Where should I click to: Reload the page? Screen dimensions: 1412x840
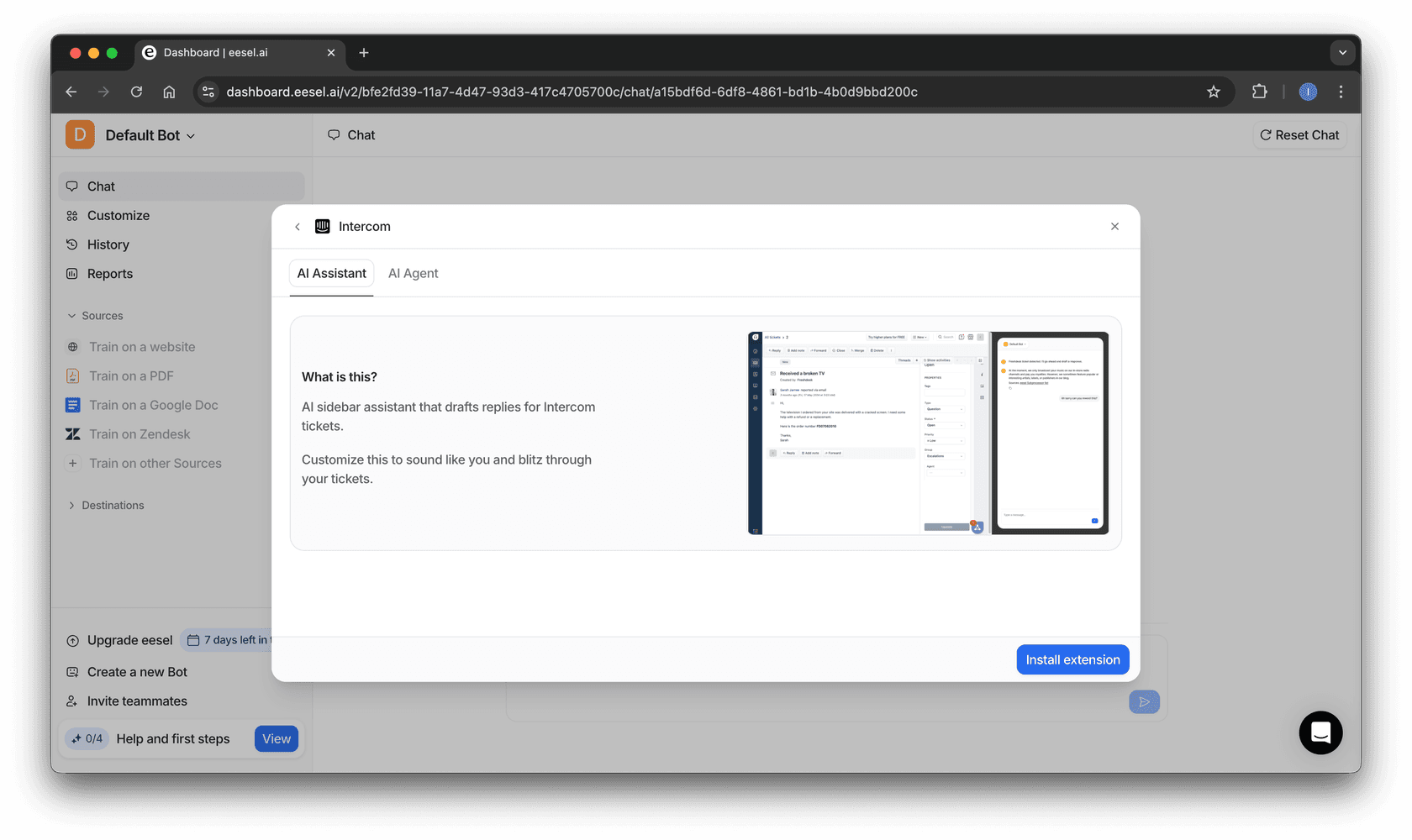136,92
